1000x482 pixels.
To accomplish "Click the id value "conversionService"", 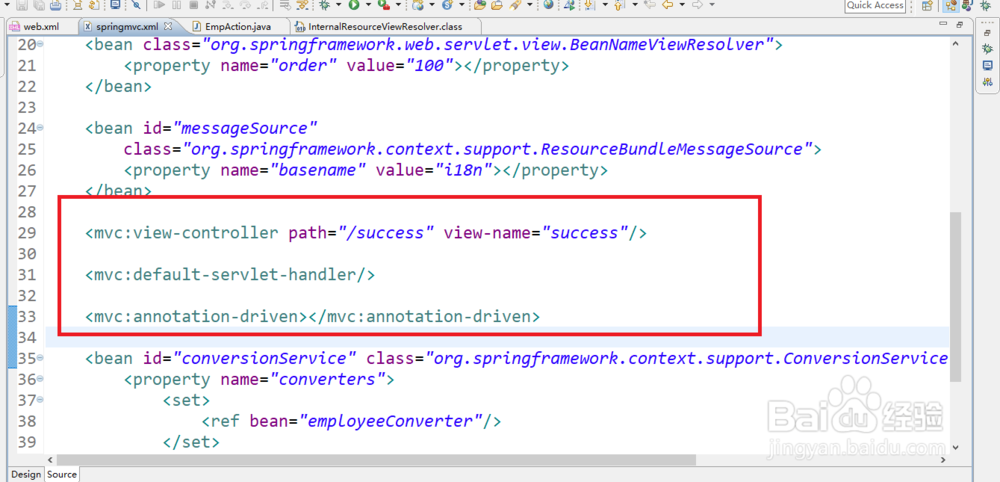I will [265, 359].
